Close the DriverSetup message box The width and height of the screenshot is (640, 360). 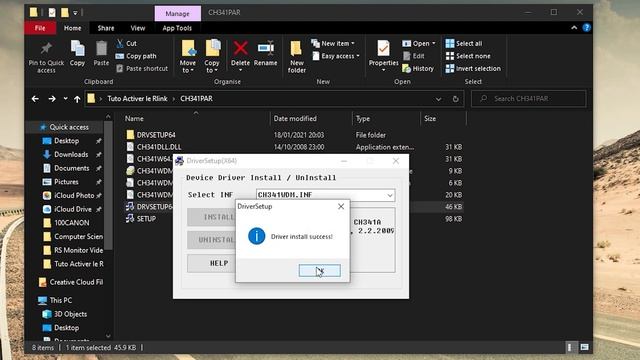click(341, 207)
